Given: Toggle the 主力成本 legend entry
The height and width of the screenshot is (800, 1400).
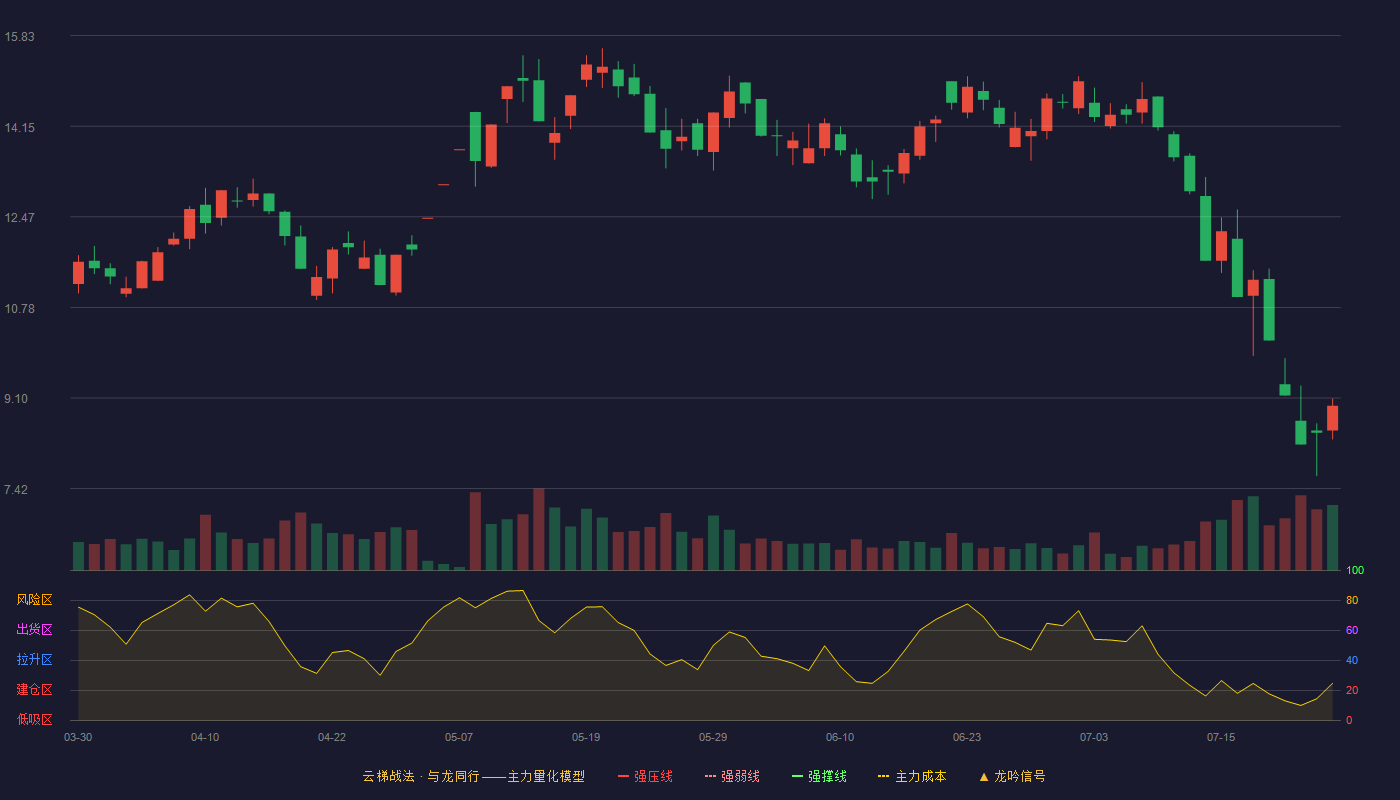Looking at the screenshot, I should (x=912, y=776).
